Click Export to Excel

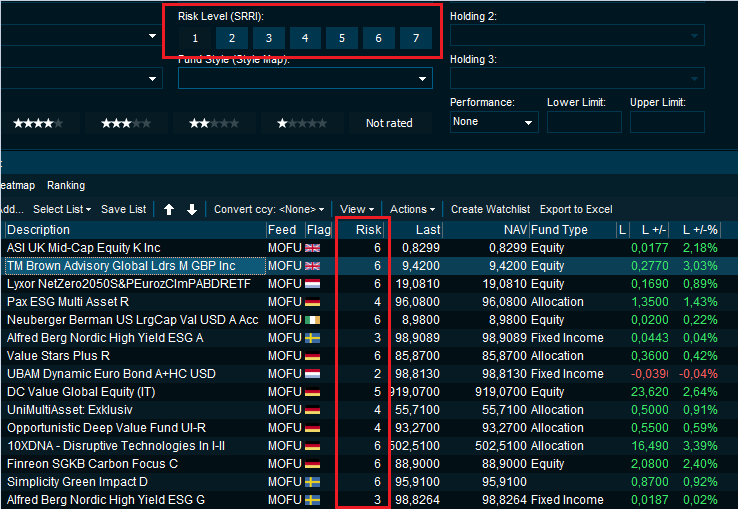point(575,209)
